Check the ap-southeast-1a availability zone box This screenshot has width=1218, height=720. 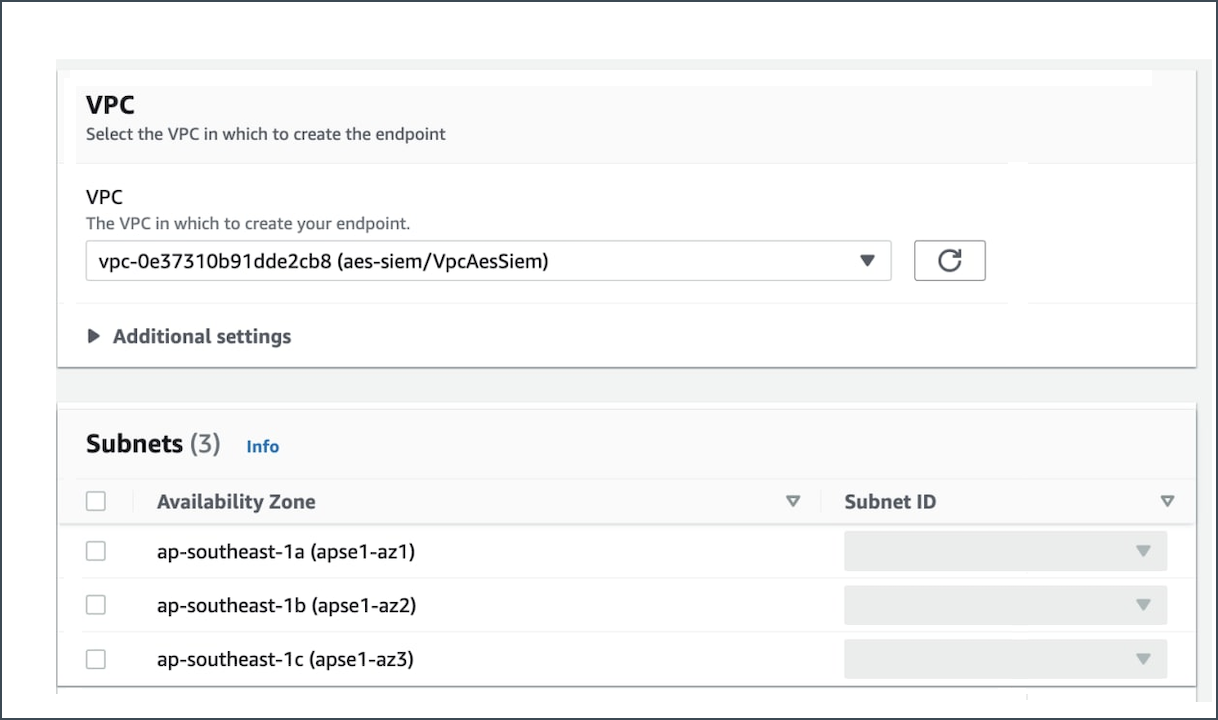(96, 551)
